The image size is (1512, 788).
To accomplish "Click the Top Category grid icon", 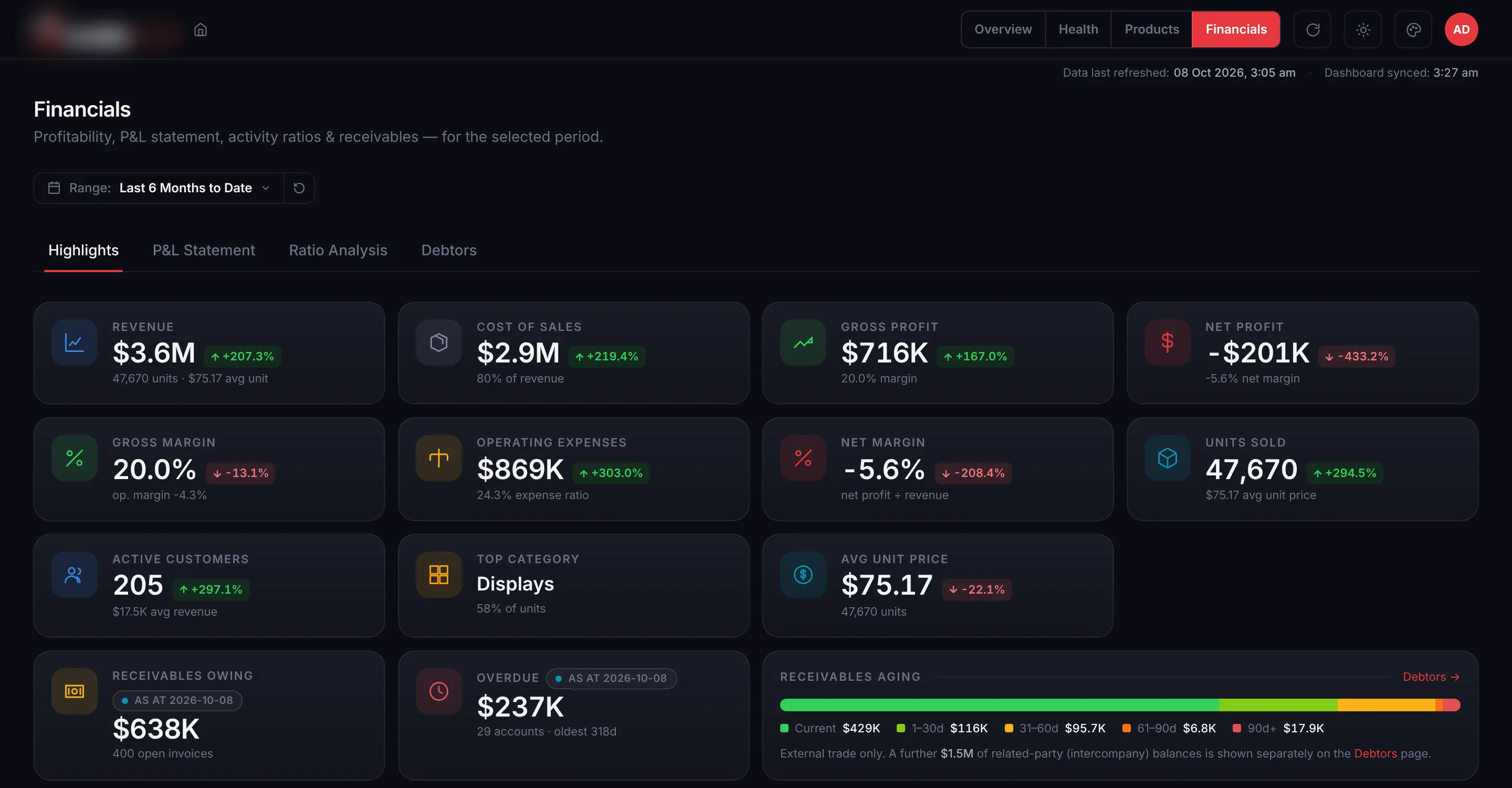I will 438,575.
